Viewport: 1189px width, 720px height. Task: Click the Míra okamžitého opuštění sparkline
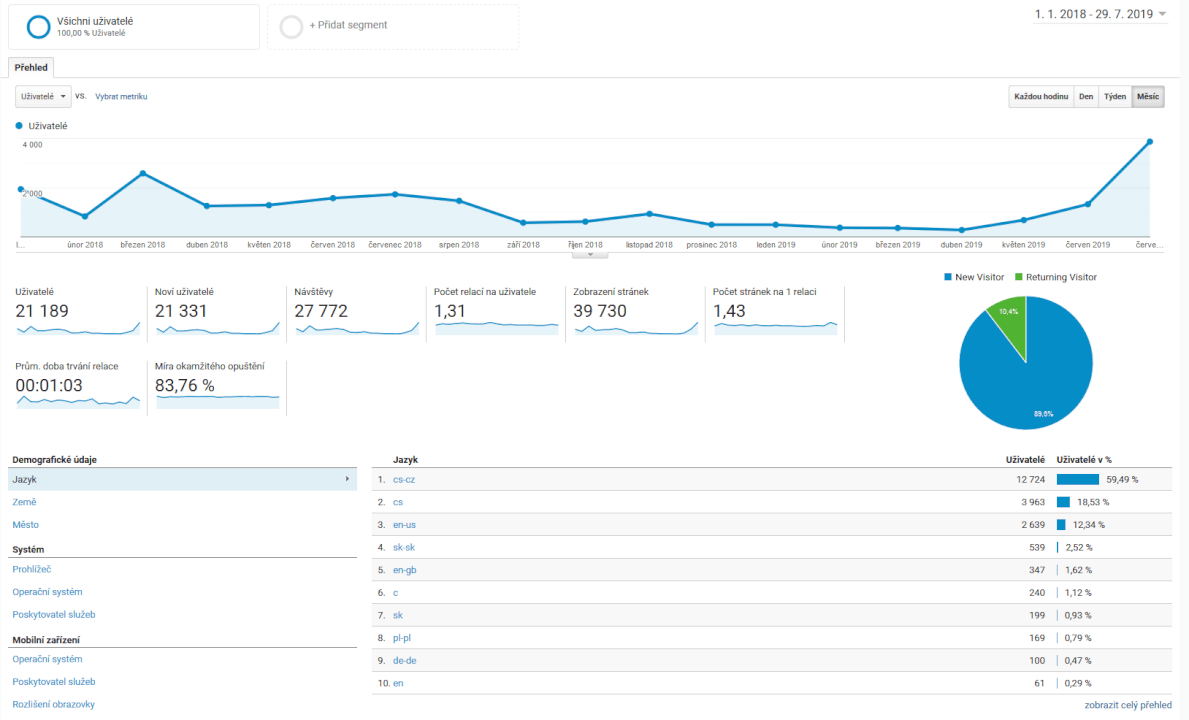tap(217, 401)
